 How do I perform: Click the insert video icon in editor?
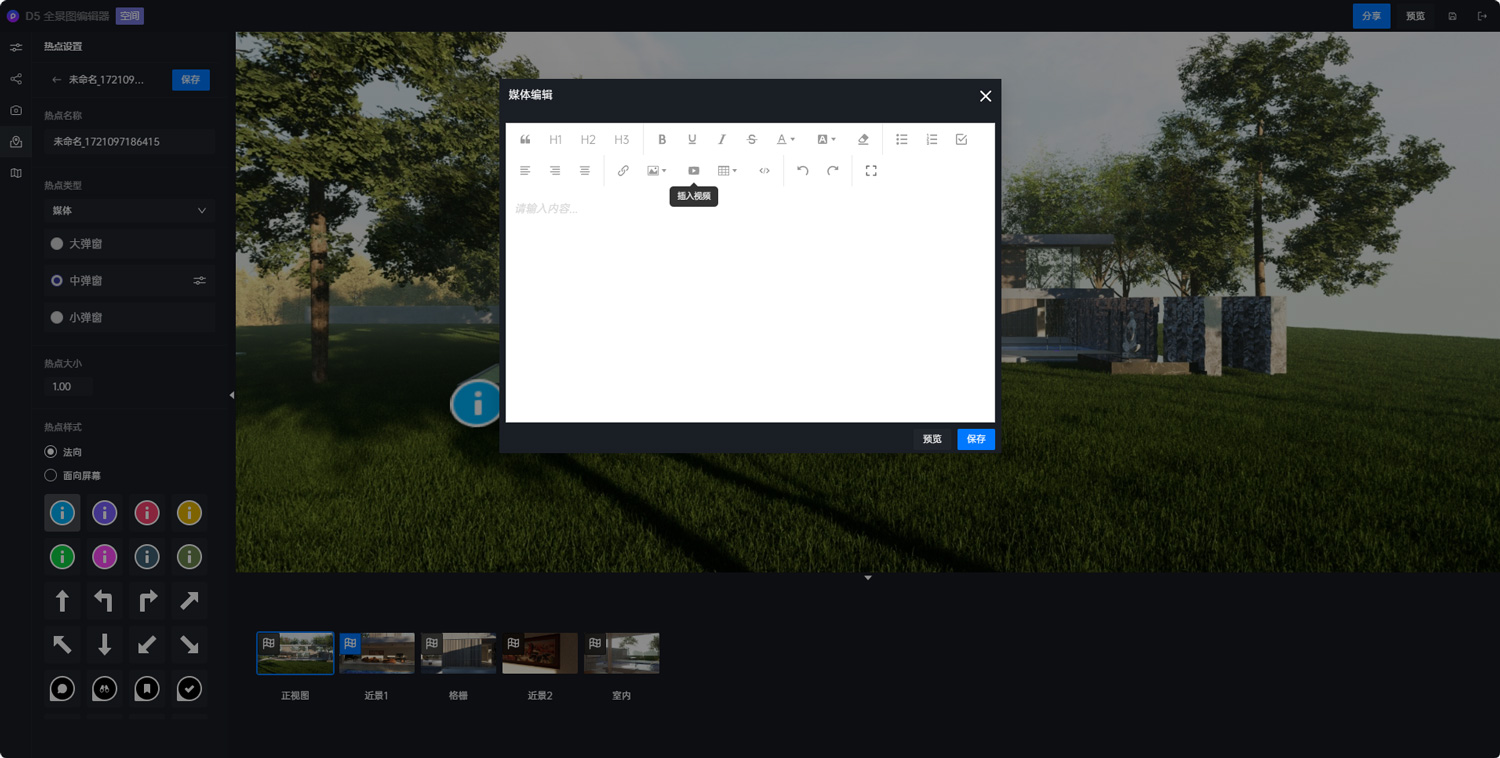click(x=693, y=171)
